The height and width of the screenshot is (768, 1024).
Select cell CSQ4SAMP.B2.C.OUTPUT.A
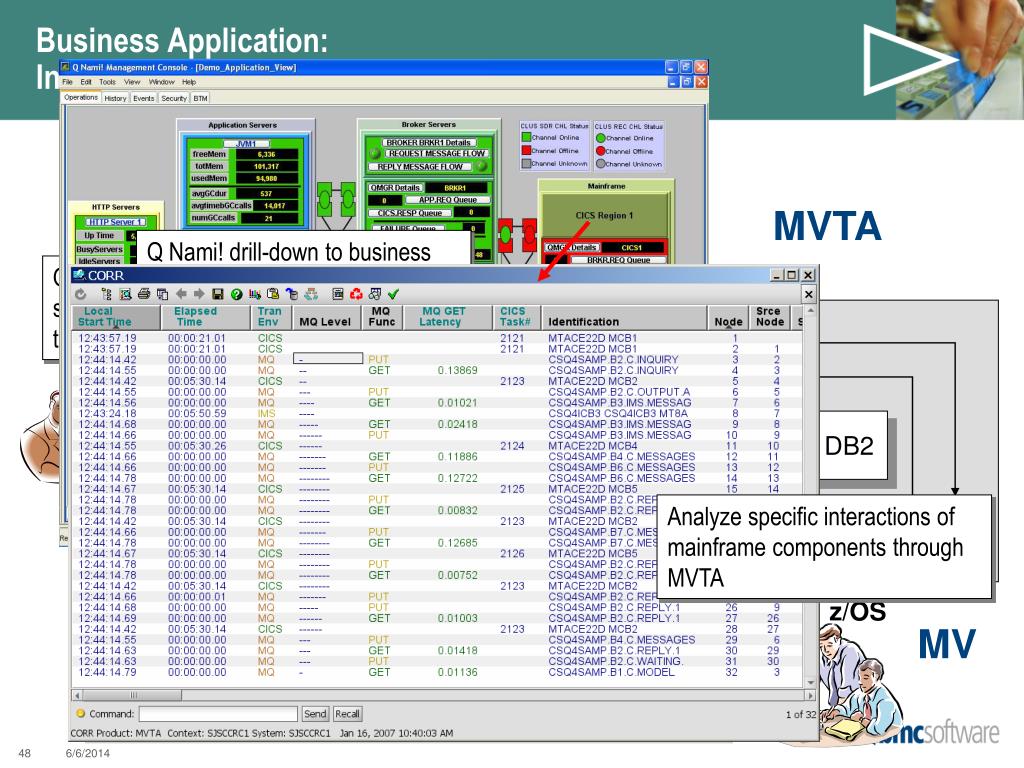619,392
